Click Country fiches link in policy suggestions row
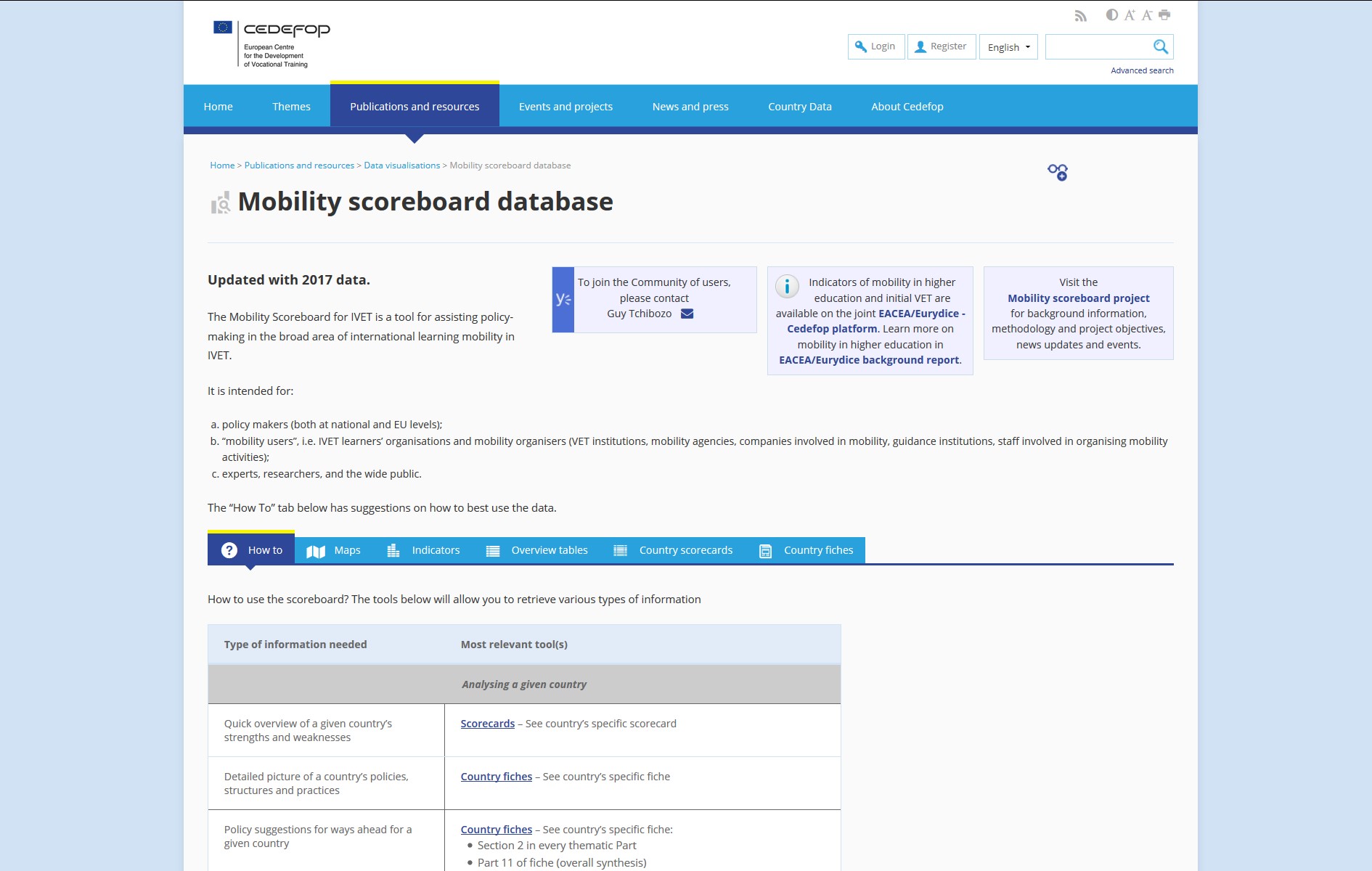Screen dimensions: 1372x871 (496, 830)
